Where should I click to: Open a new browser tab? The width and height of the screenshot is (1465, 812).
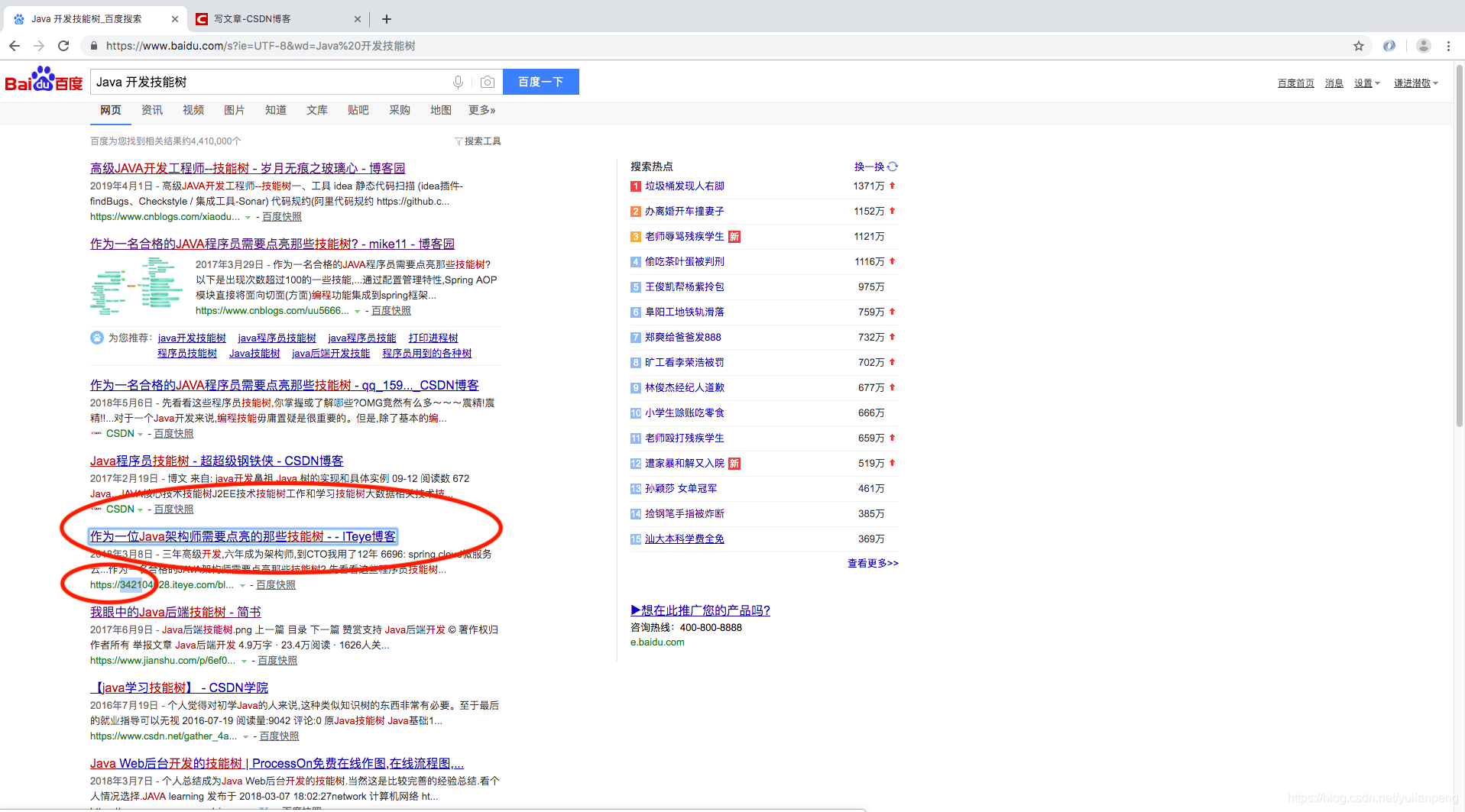[387, 19]
